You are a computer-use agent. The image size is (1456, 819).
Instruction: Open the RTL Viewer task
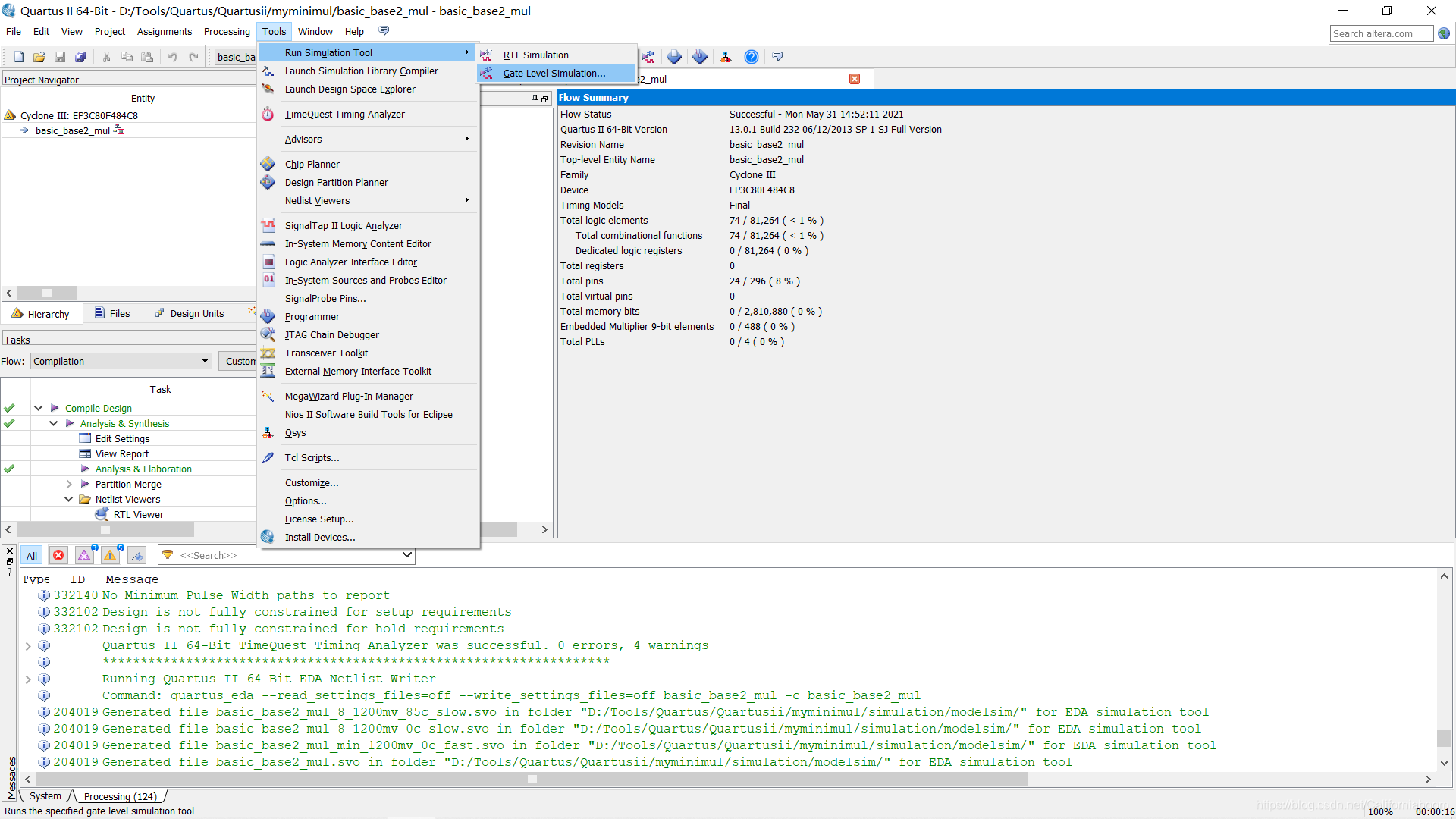pyautogui.click(x=138, y=515)
